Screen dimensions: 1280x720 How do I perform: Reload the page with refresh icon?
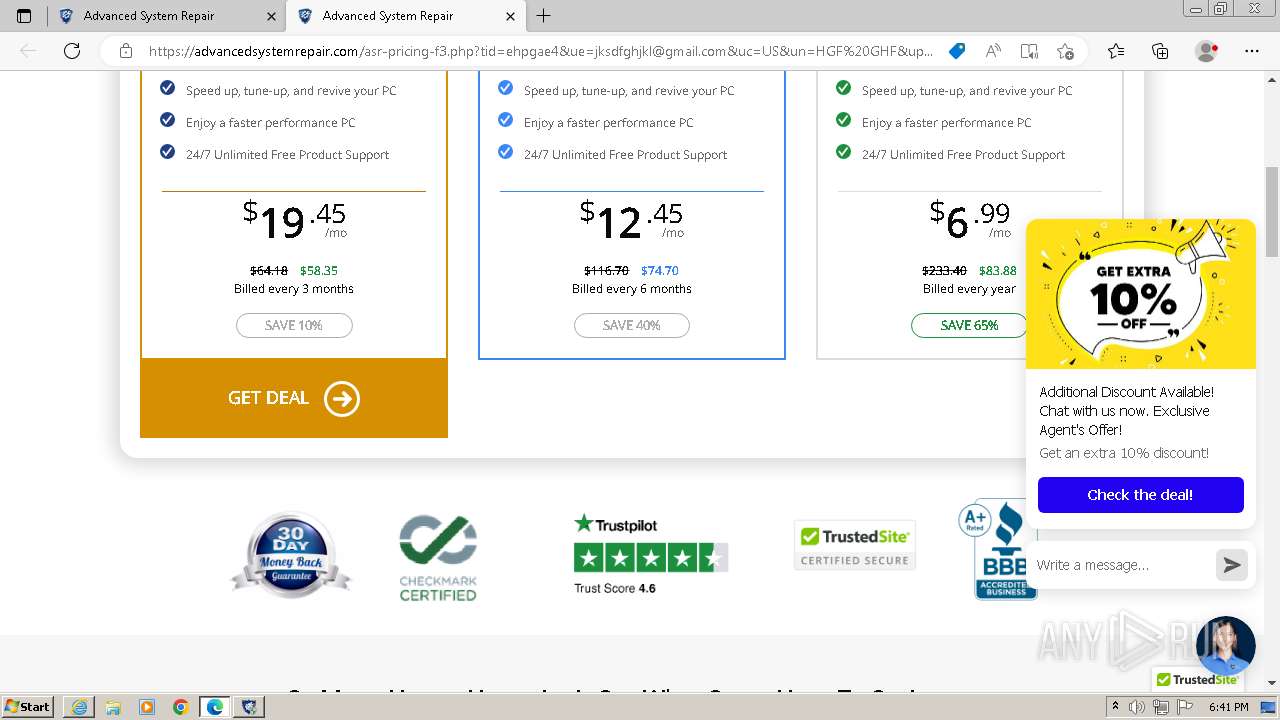click(72, 51)
